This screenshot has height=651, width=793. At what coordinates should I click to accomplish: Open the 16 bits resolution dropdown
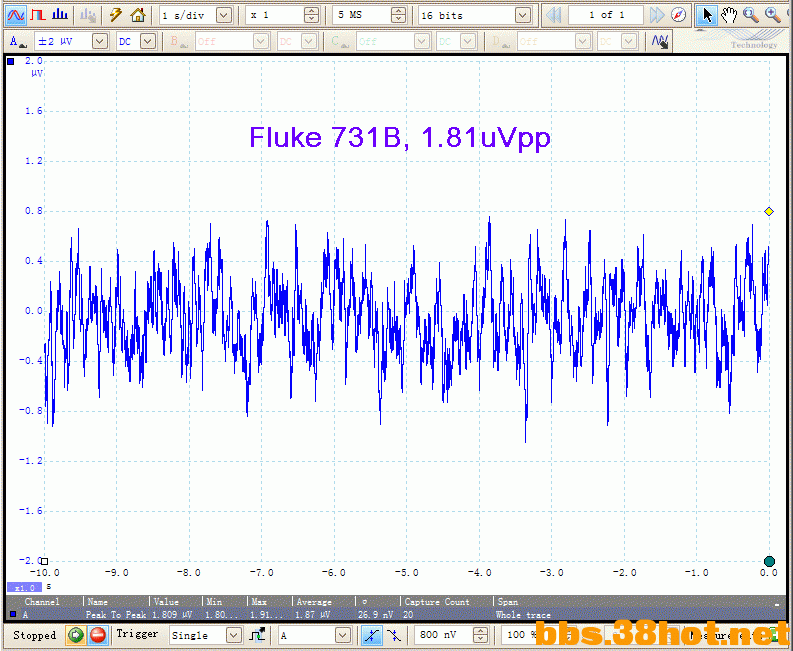pyautogui.click(x=523, y=15)
